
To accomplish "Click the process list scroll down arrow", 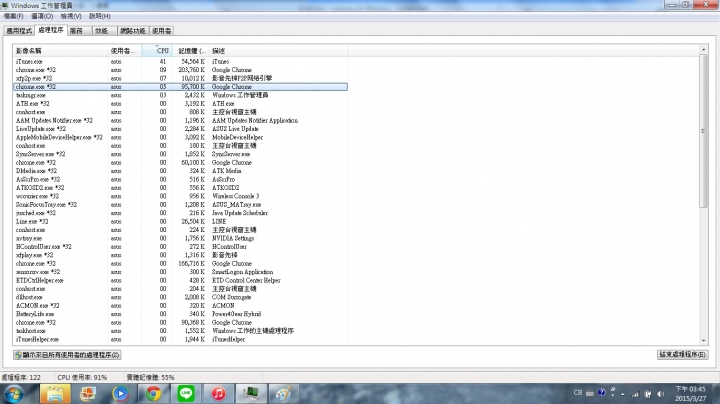I will [x=703, y=341].
